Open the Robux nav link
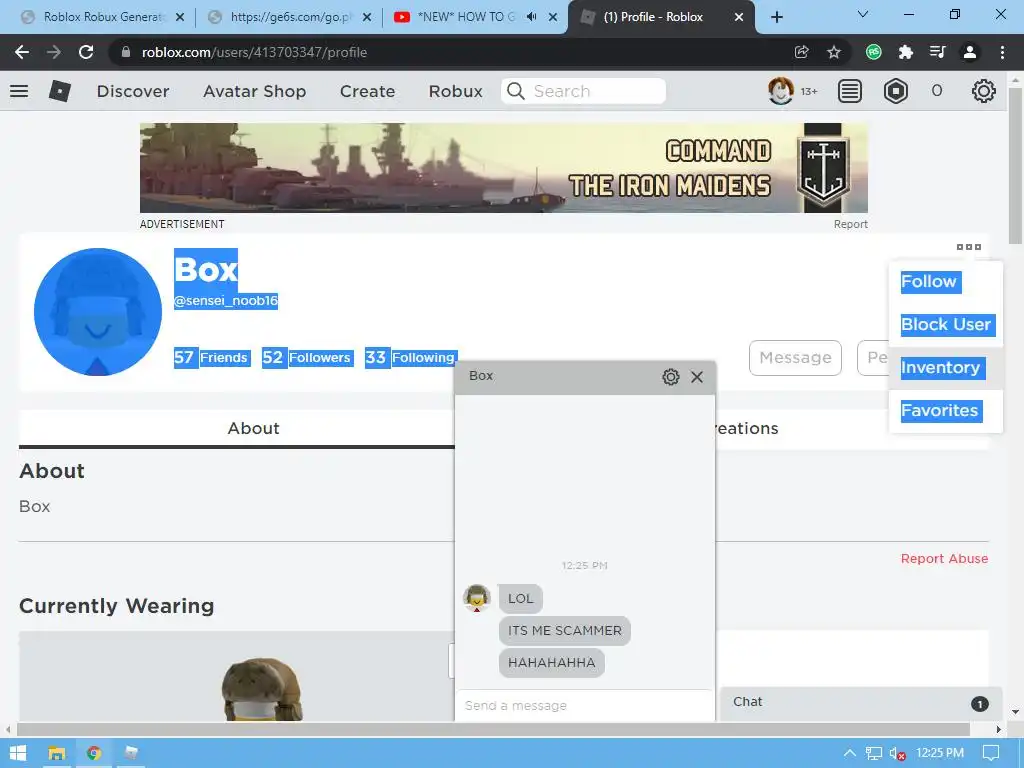Image resolution: width=1024 pixels, height=768 pixels. pos(455,91)
